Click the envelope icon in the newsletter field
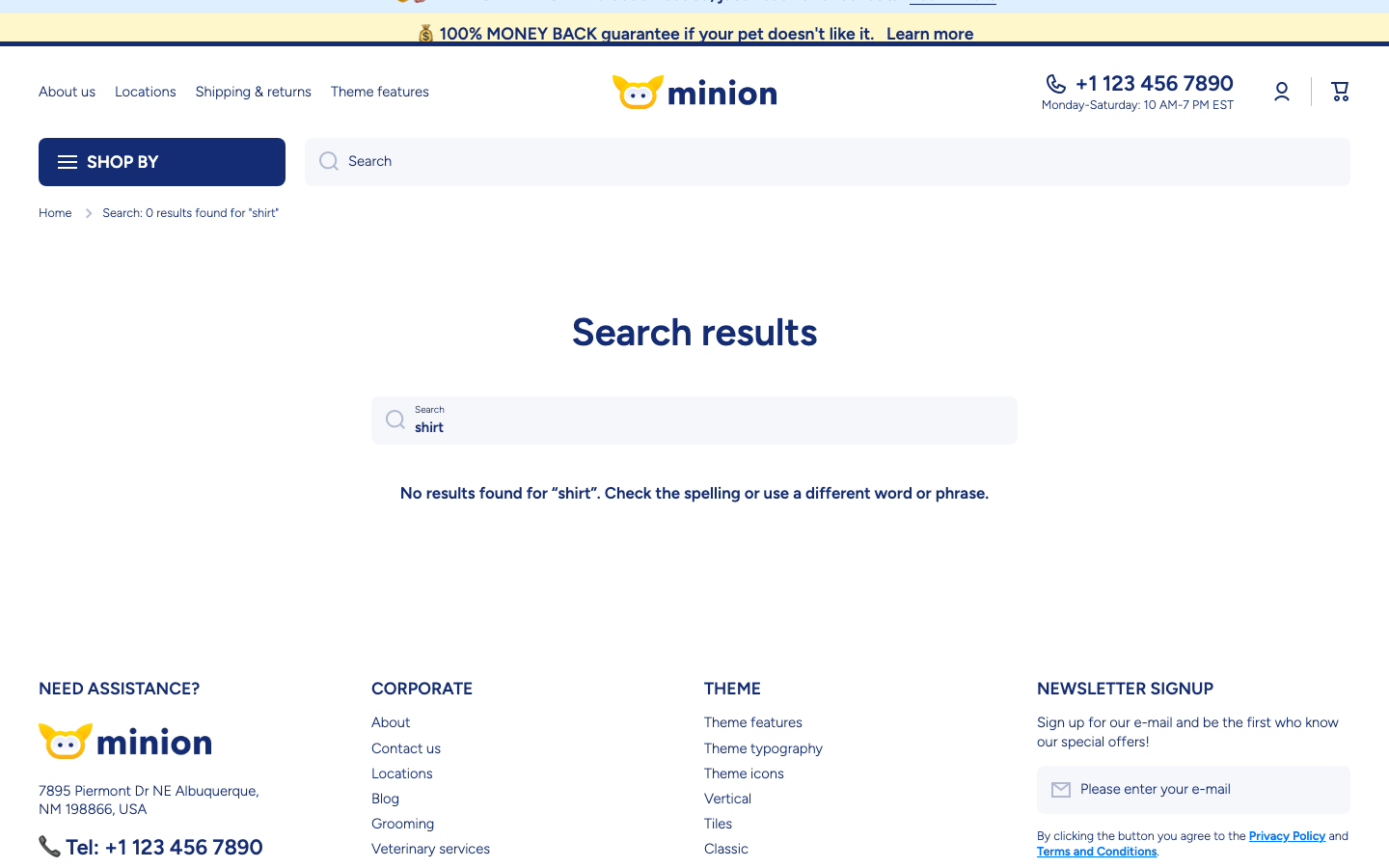 1061,790
